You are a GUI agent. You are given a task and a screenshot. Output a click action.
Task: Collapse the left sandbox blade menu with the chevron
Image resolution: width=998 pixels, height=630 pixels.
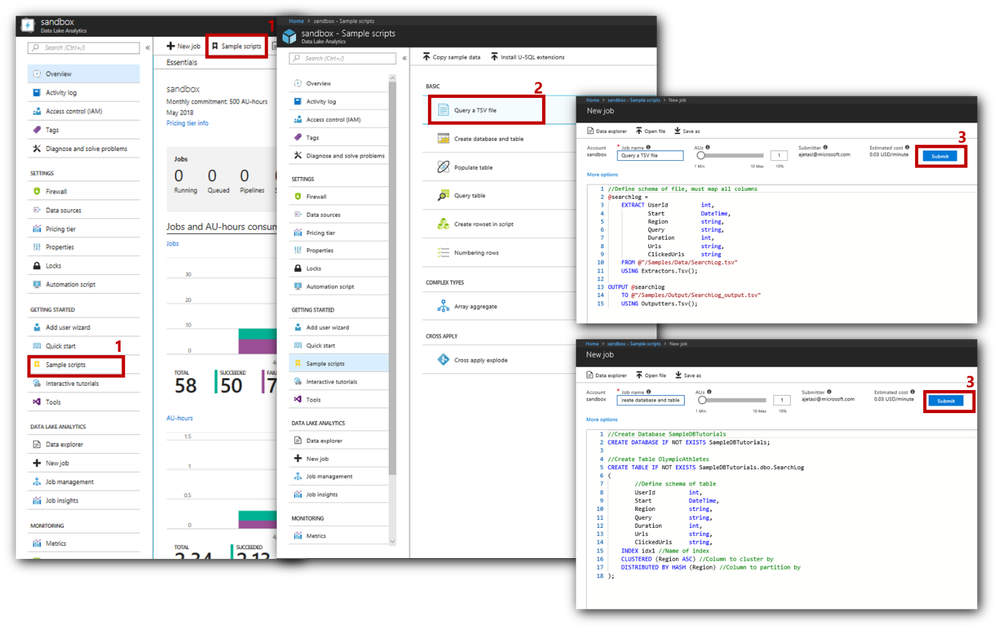[148, 48]
